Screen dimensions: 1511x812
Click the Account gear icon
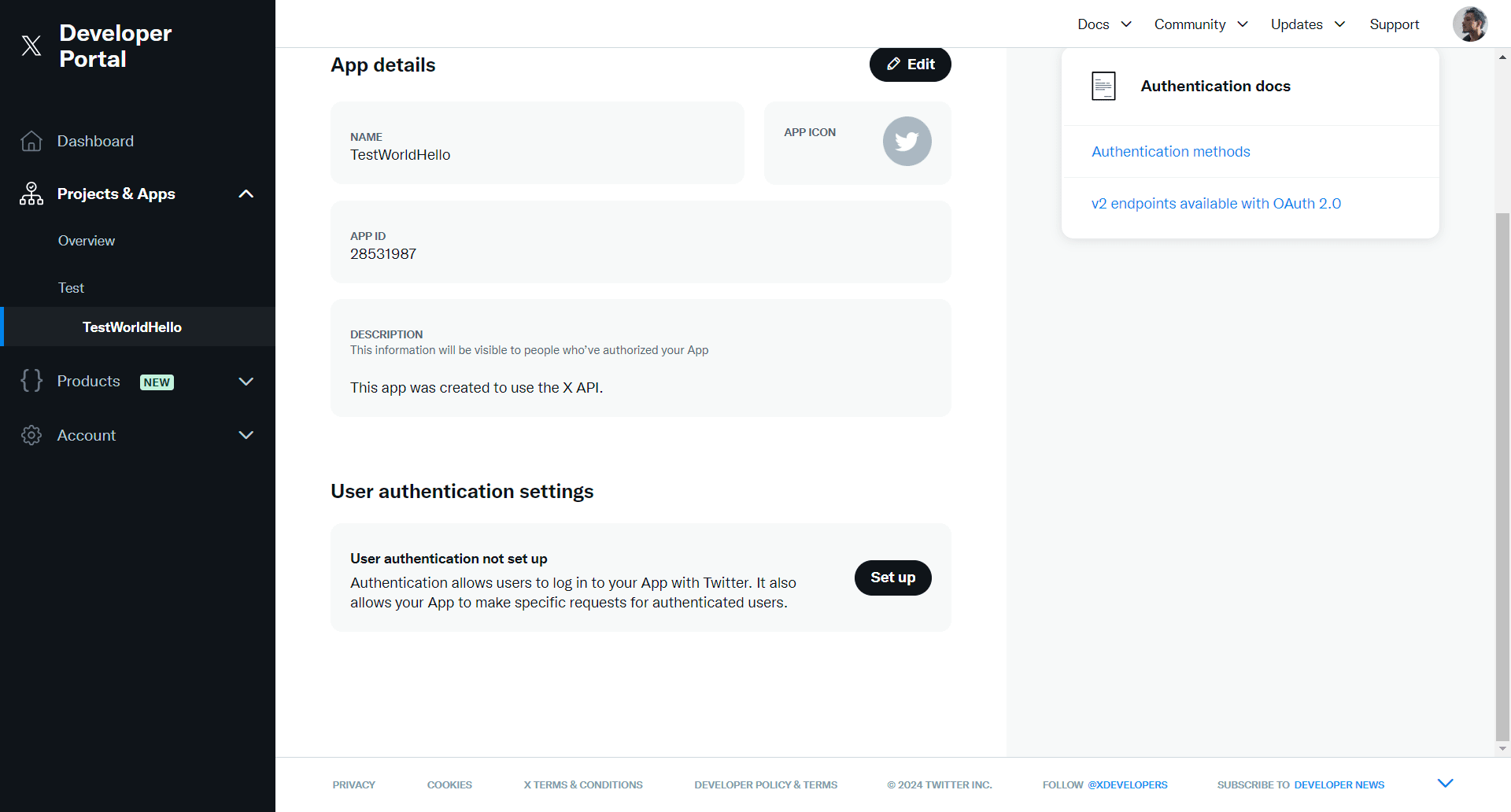[31, 435]
